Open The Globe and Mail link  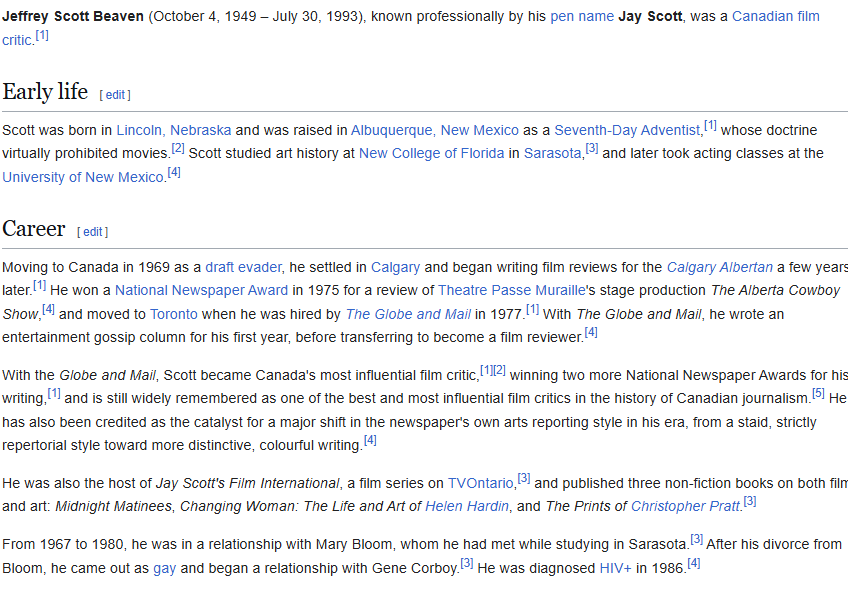[408, 314]
